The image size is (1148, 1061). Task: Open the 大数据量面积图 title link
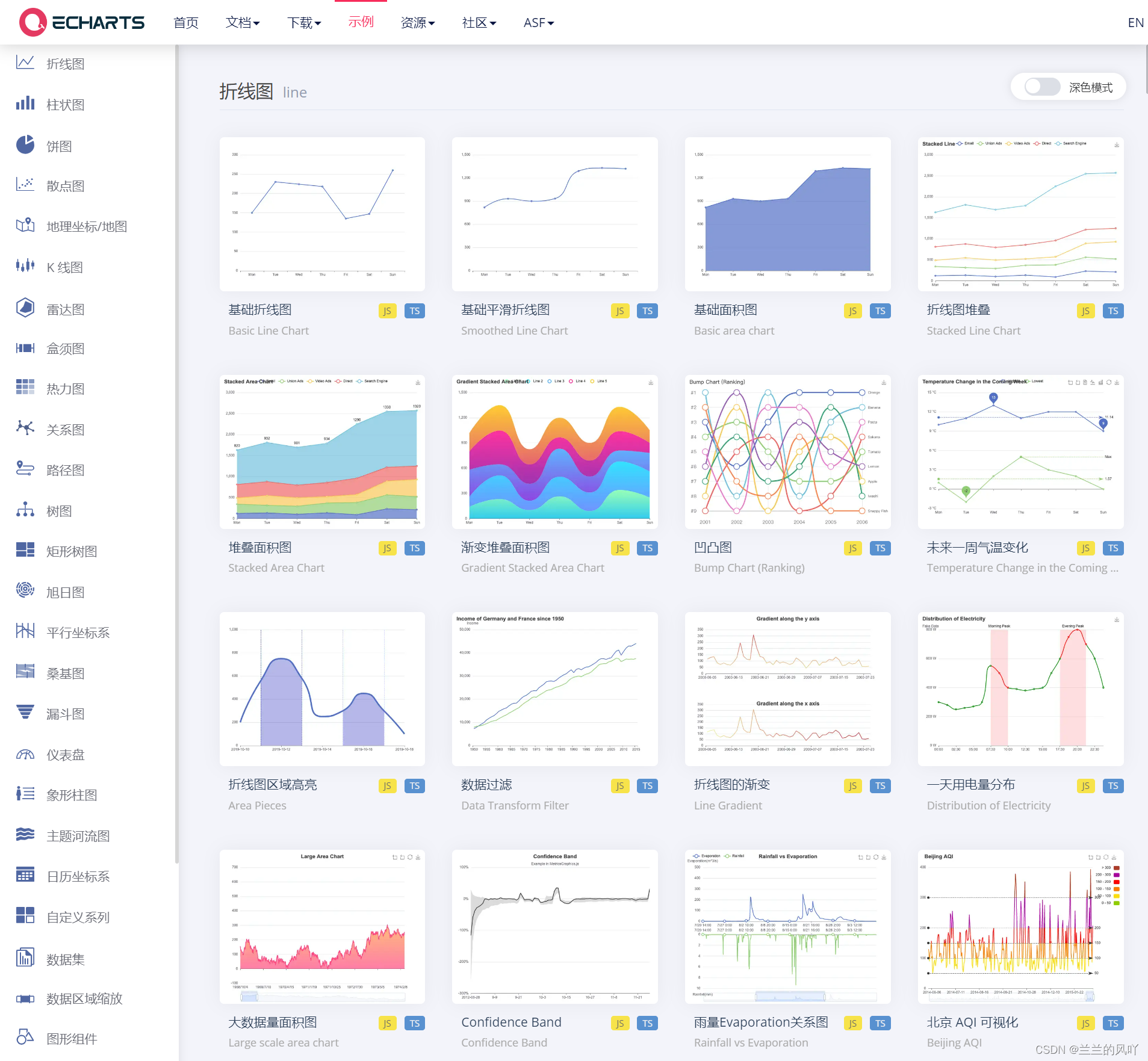273,1022
